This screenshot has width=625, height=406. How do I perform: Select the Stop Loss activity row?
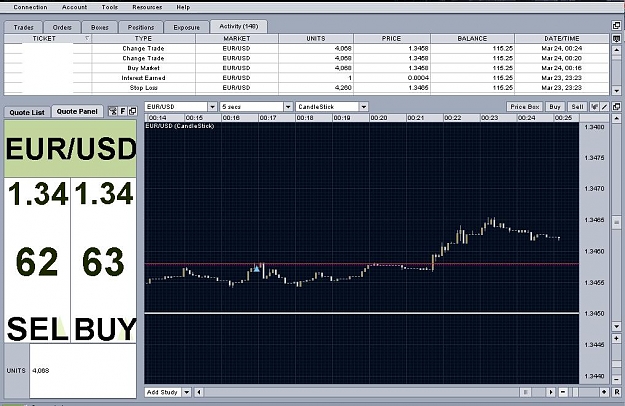pos(307,88)
